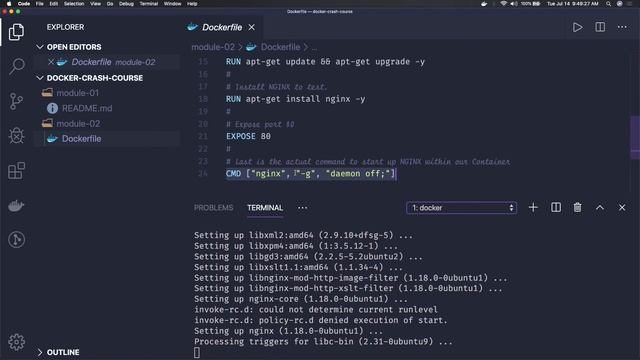The width and height of the screenshot is (640, 360).
Task: Open the Window menu
Action: point(172,4)
